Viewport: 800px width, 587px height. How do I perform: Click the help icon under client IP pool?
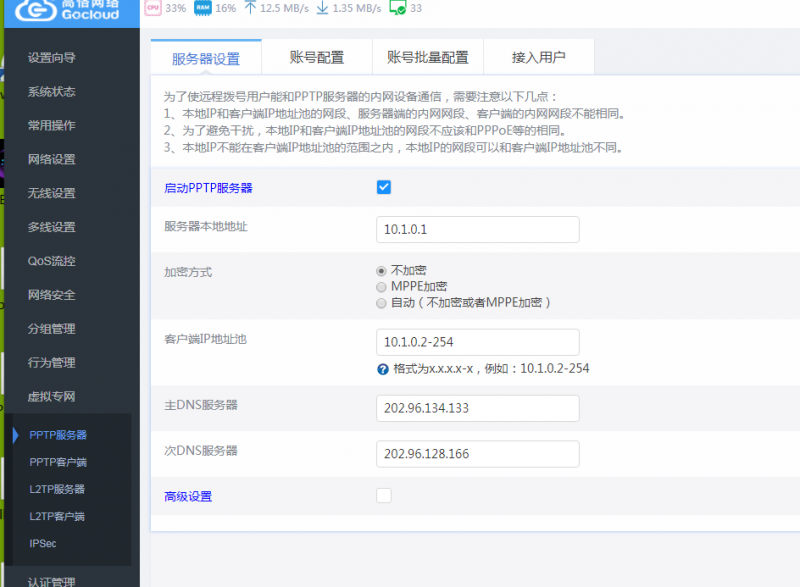coord(383,369)
